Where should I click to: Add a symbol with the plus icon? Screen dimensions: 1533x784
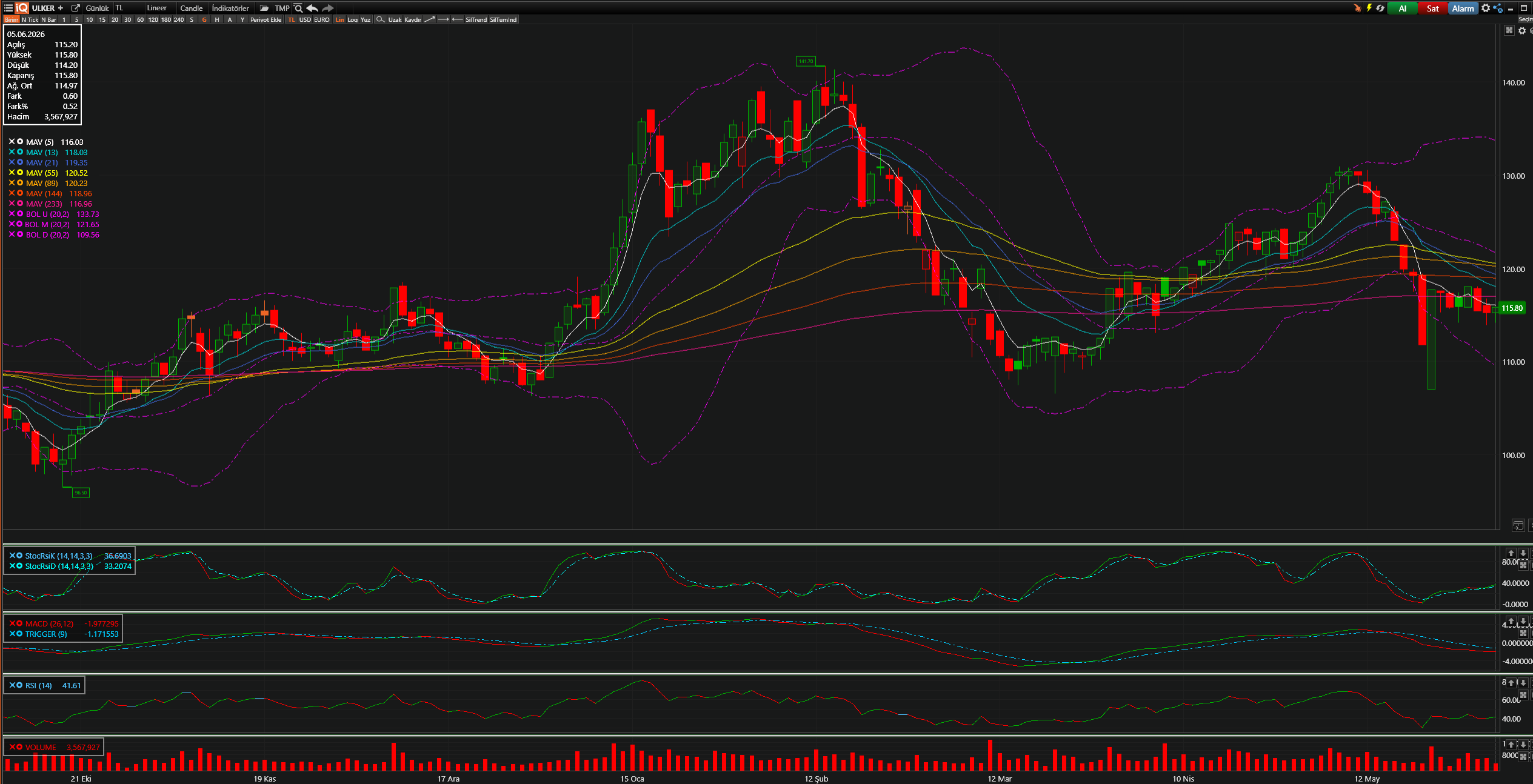[x=60, y=8]
